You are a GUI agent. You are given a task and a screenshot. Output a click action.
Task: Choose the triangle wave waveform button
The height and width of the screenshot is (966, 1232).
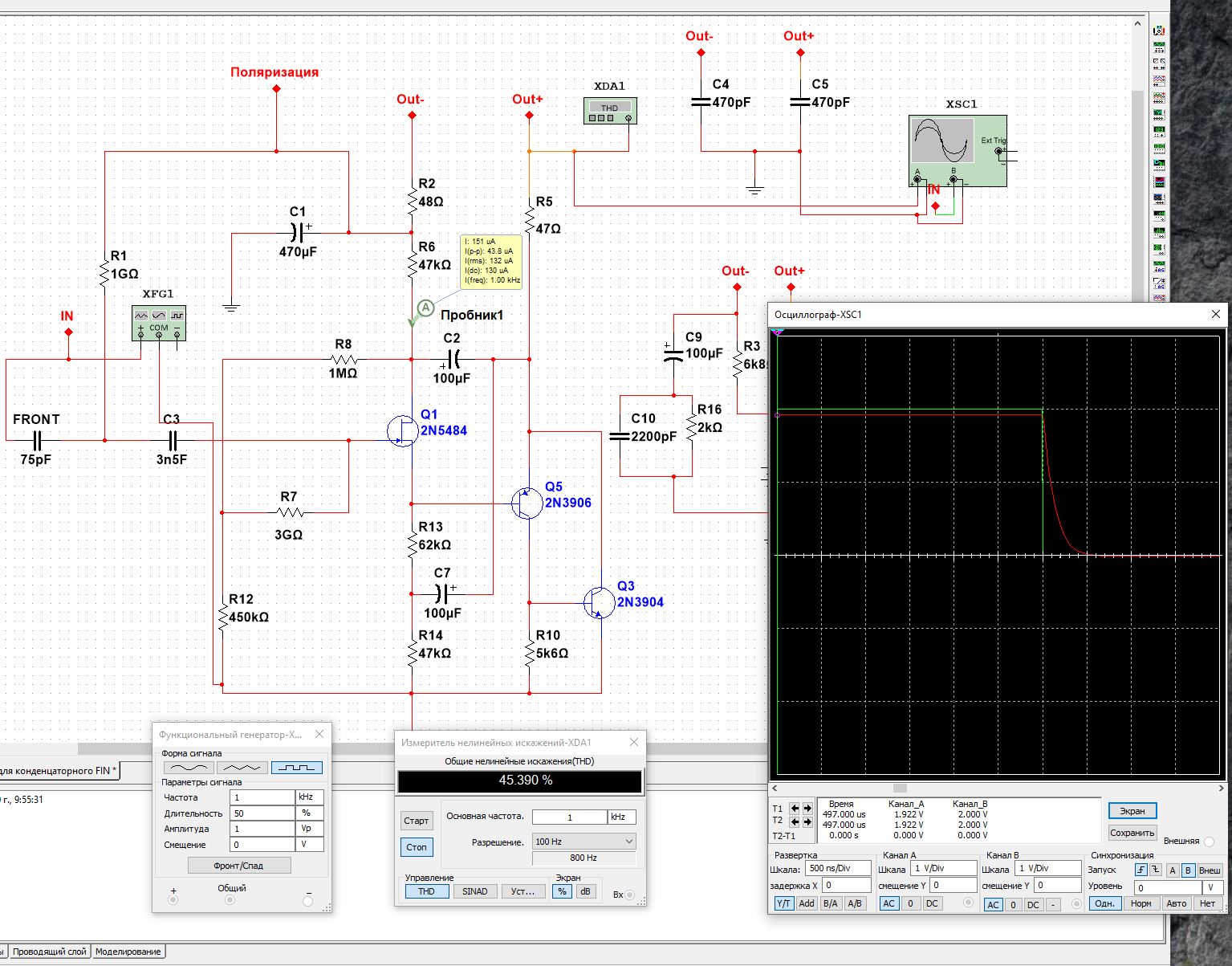point(242,768)
